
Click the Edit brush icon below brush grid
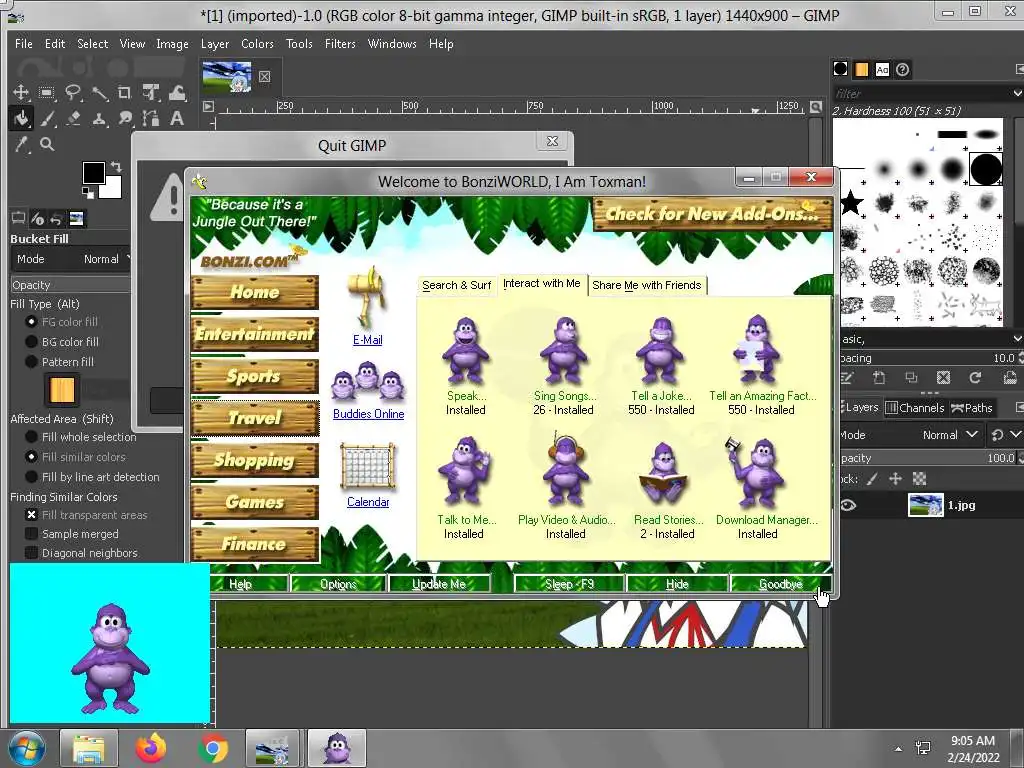tap(847, 377)
